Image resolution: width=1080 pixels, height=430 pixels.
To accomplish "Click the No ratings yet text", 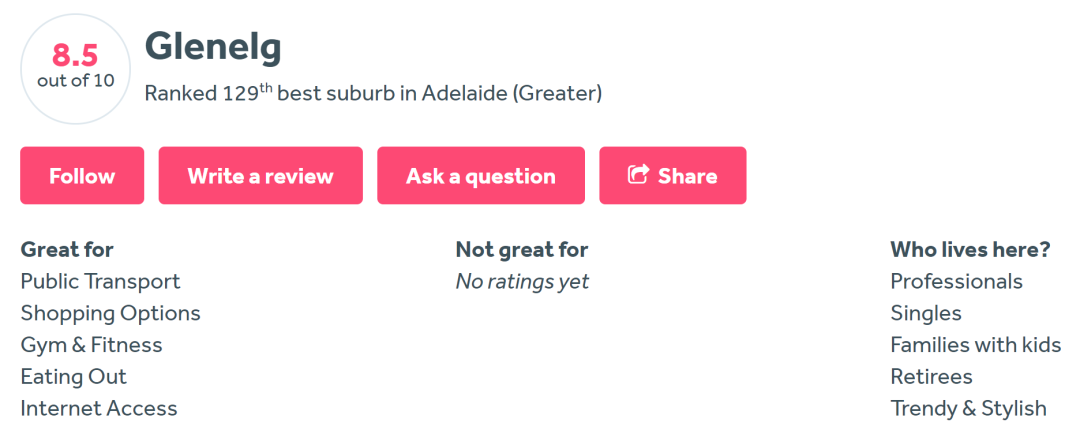I will tap(522, 281).
